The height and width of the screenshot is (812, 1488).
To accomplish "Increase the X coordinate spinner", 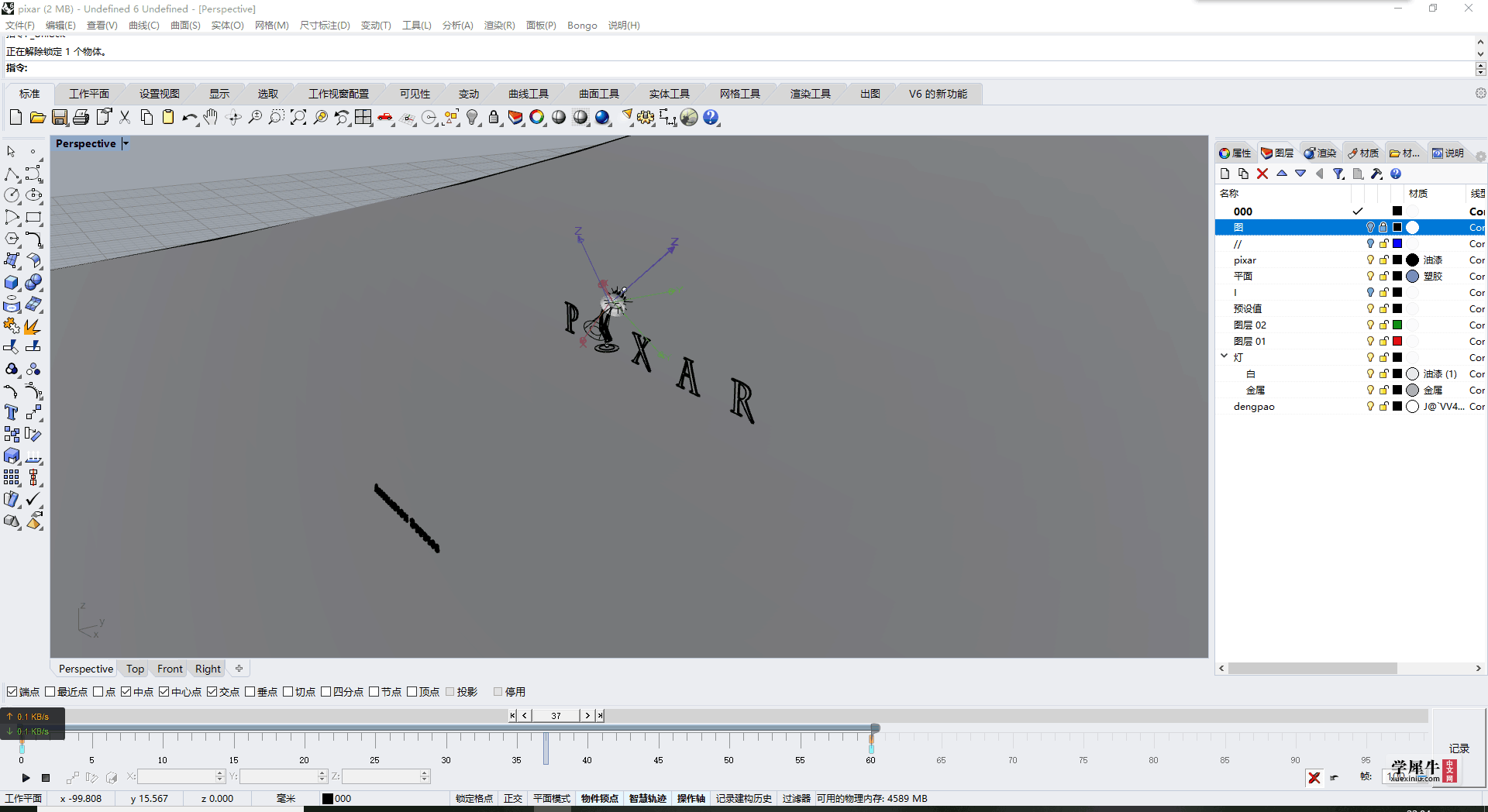I will 220,773.
